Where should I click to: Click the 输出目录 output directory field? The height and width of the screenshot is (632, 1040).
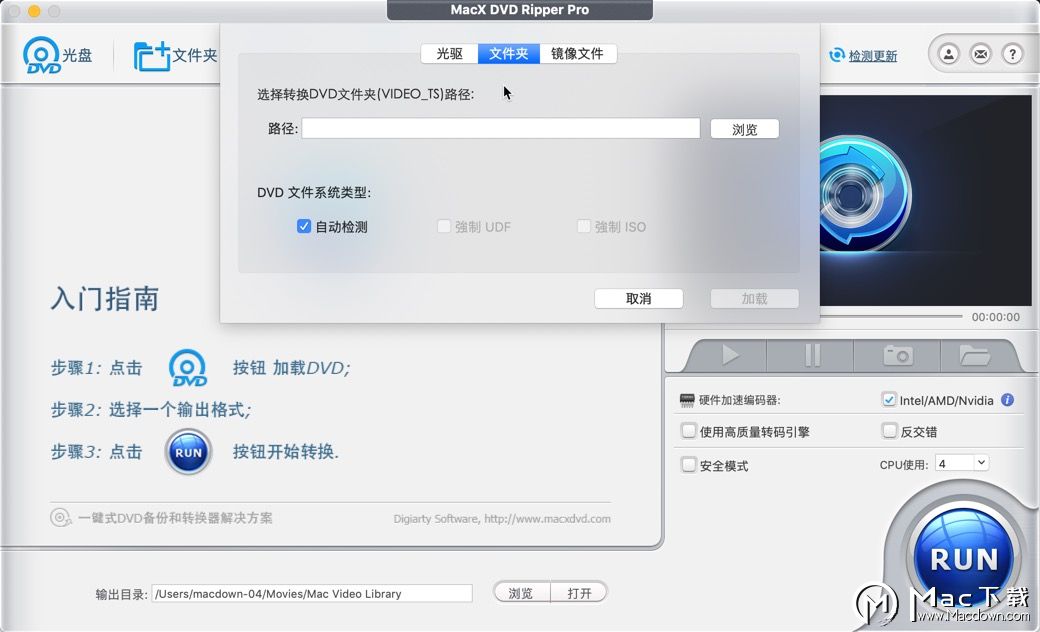[312, 594]
